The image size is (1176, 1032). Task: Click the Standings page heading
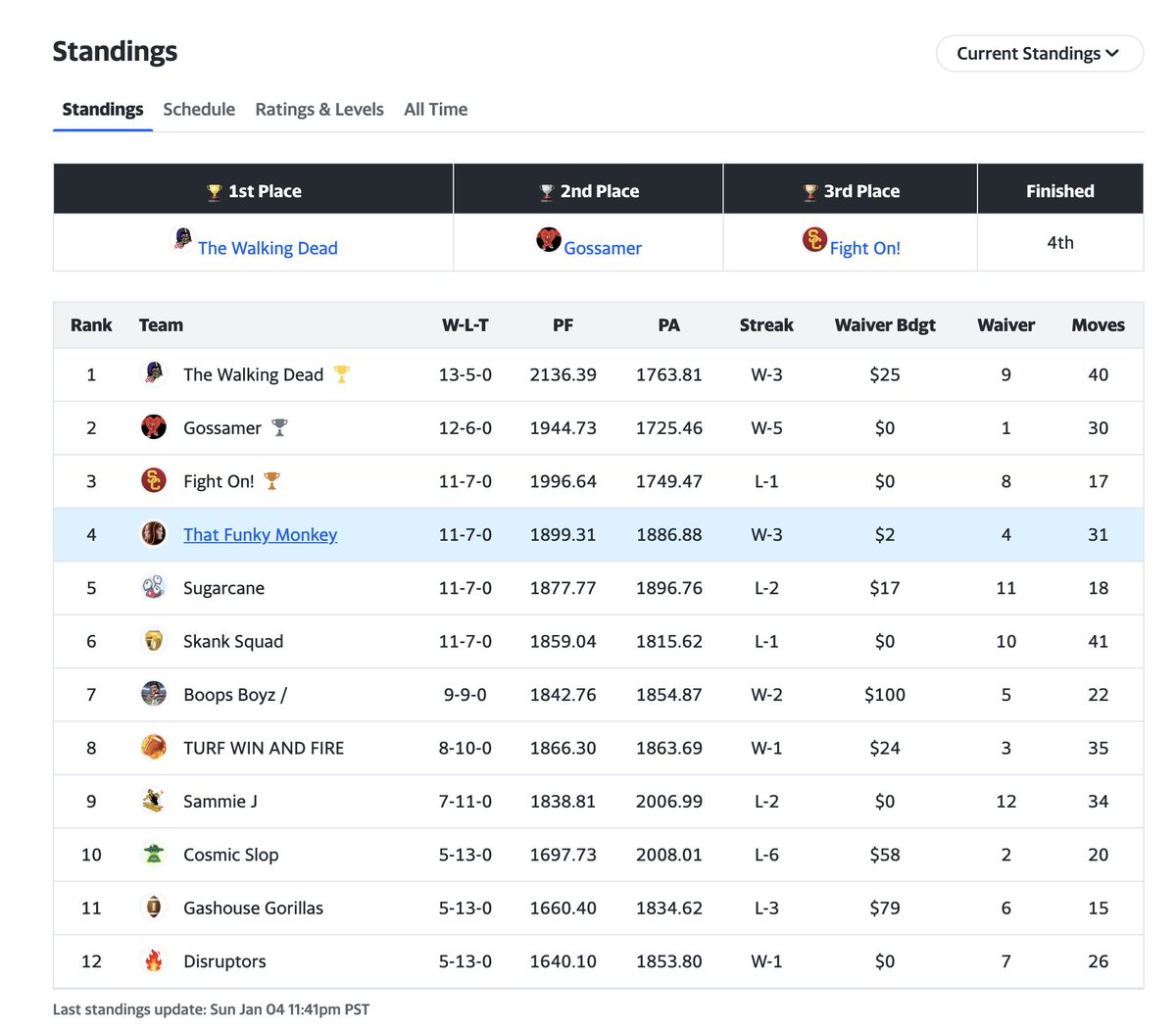(x=115, y=51)
